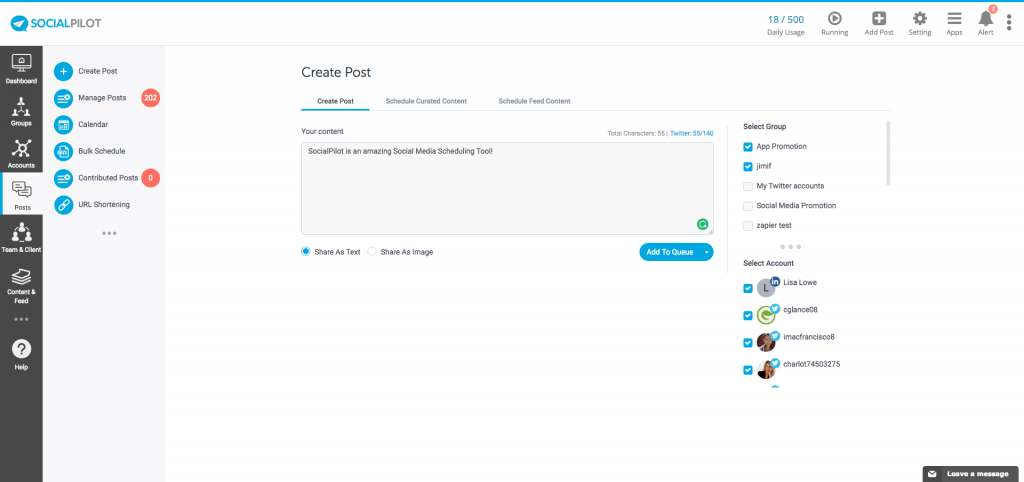
Task: Uncheck the App Promotion group
Action: tap(748, 147)
